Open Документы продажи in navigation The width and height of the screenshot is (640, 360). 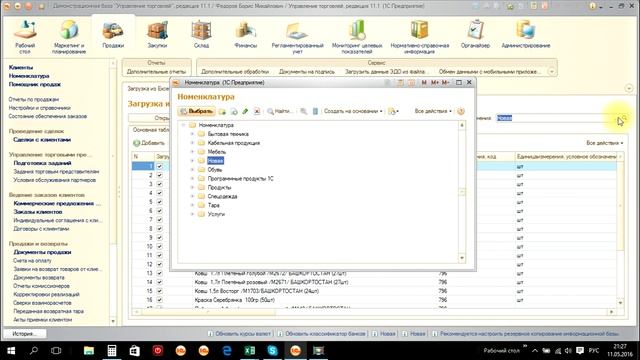(42, 252)
